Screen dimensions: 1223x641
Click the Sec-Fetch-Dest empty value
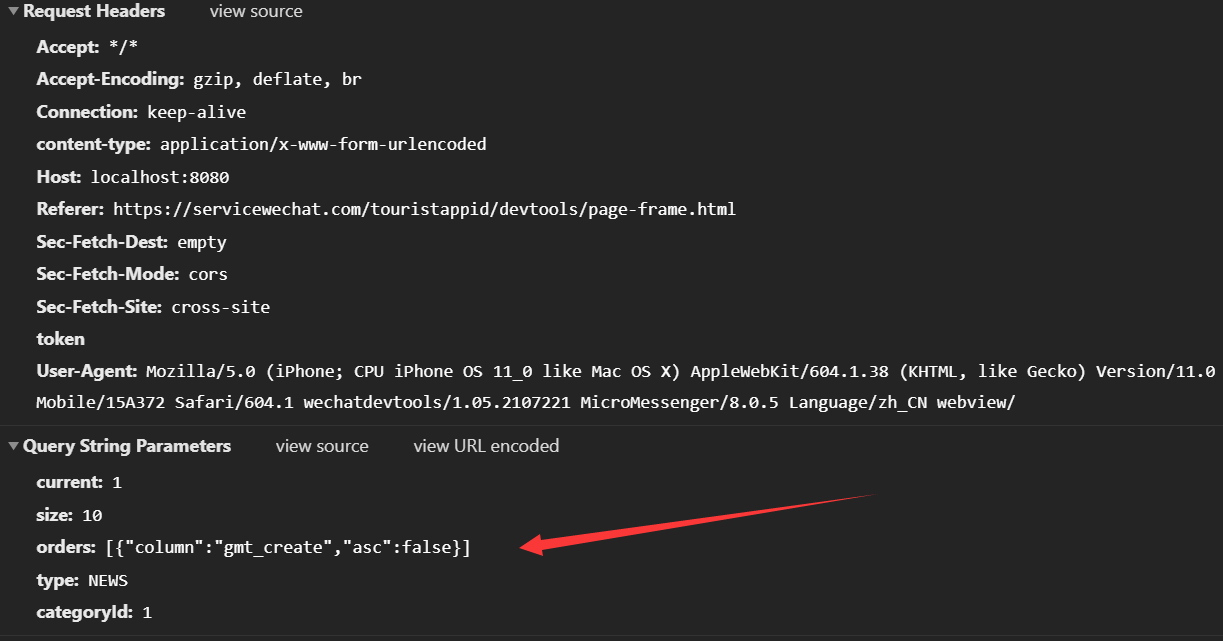202,242
